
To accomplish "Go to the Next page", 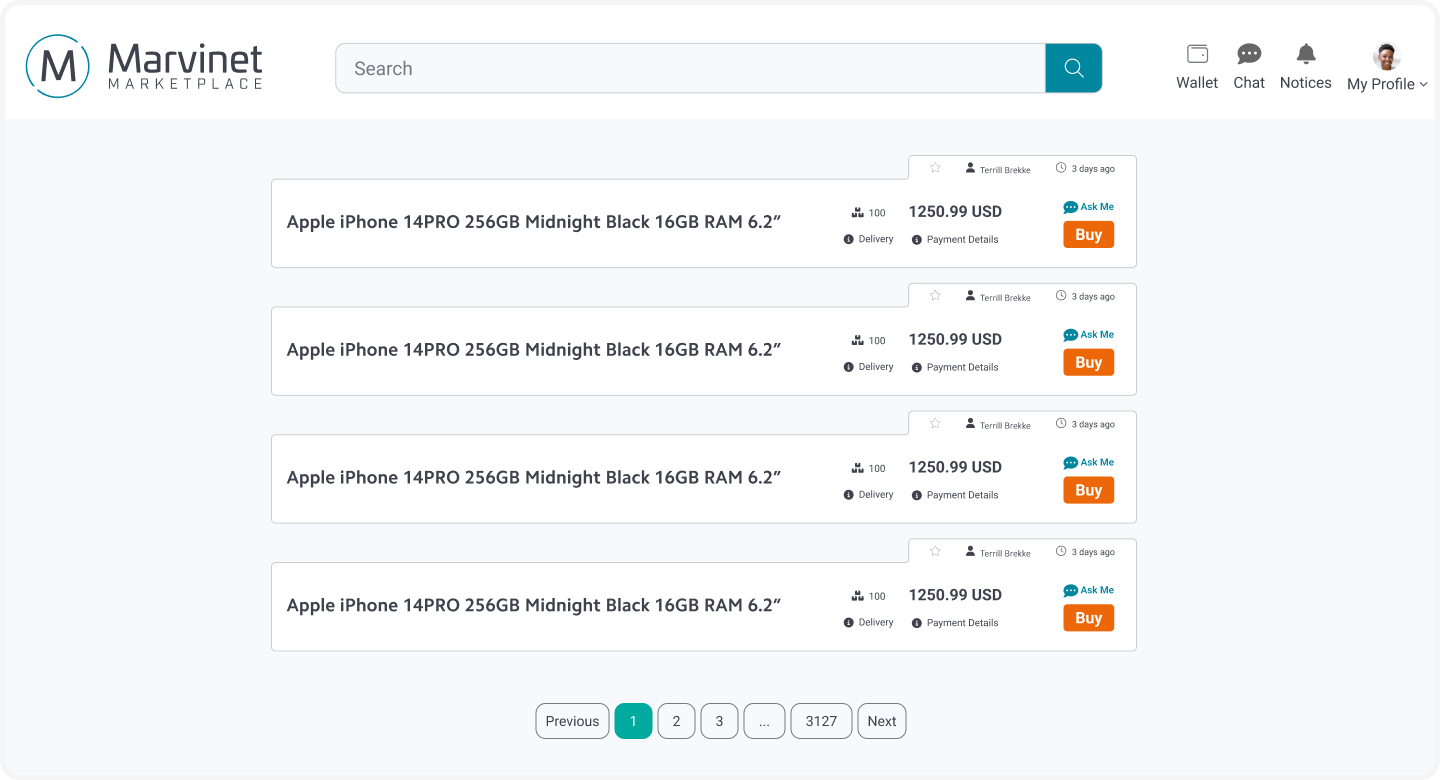I will pyautogui.click(x=882, y=721).
